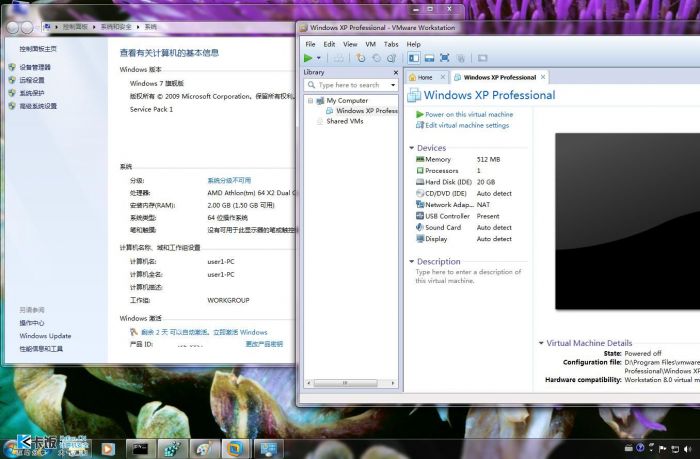Collapse the Devices section
The image size is (700, 459).
click(412, 148)
